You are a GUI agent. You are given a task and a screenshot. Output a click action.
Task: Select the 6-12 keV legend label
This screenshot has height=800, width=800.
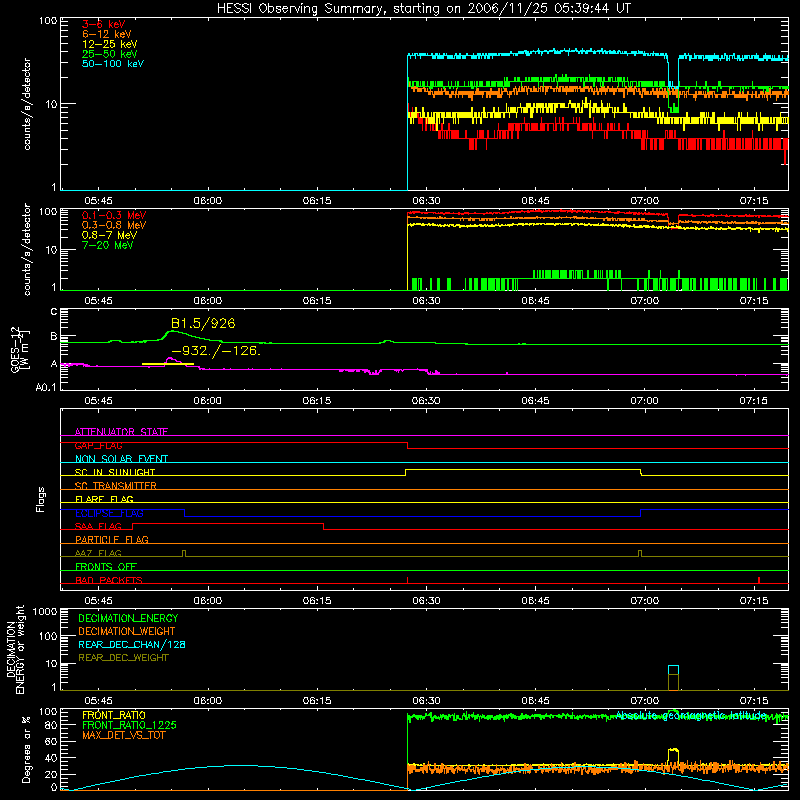click(x=107, y=34)
